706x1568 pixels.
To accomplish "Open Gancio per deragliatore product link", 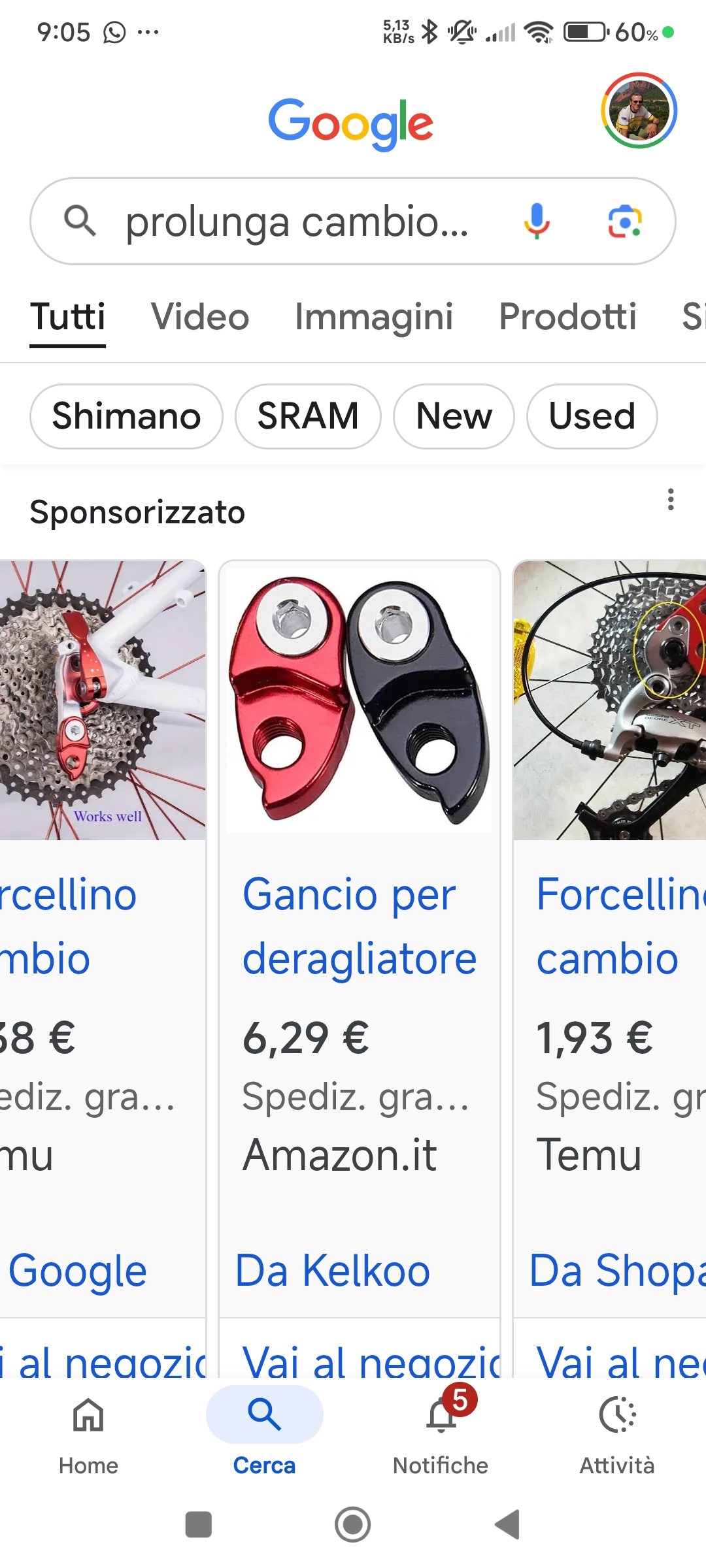I will coord(360,926).
